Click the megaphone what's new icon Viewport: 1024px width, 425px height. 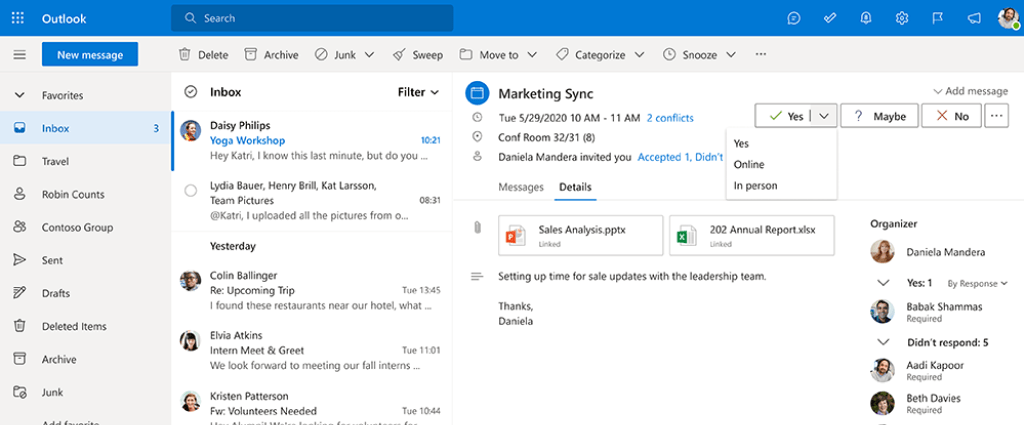(974, 18)
